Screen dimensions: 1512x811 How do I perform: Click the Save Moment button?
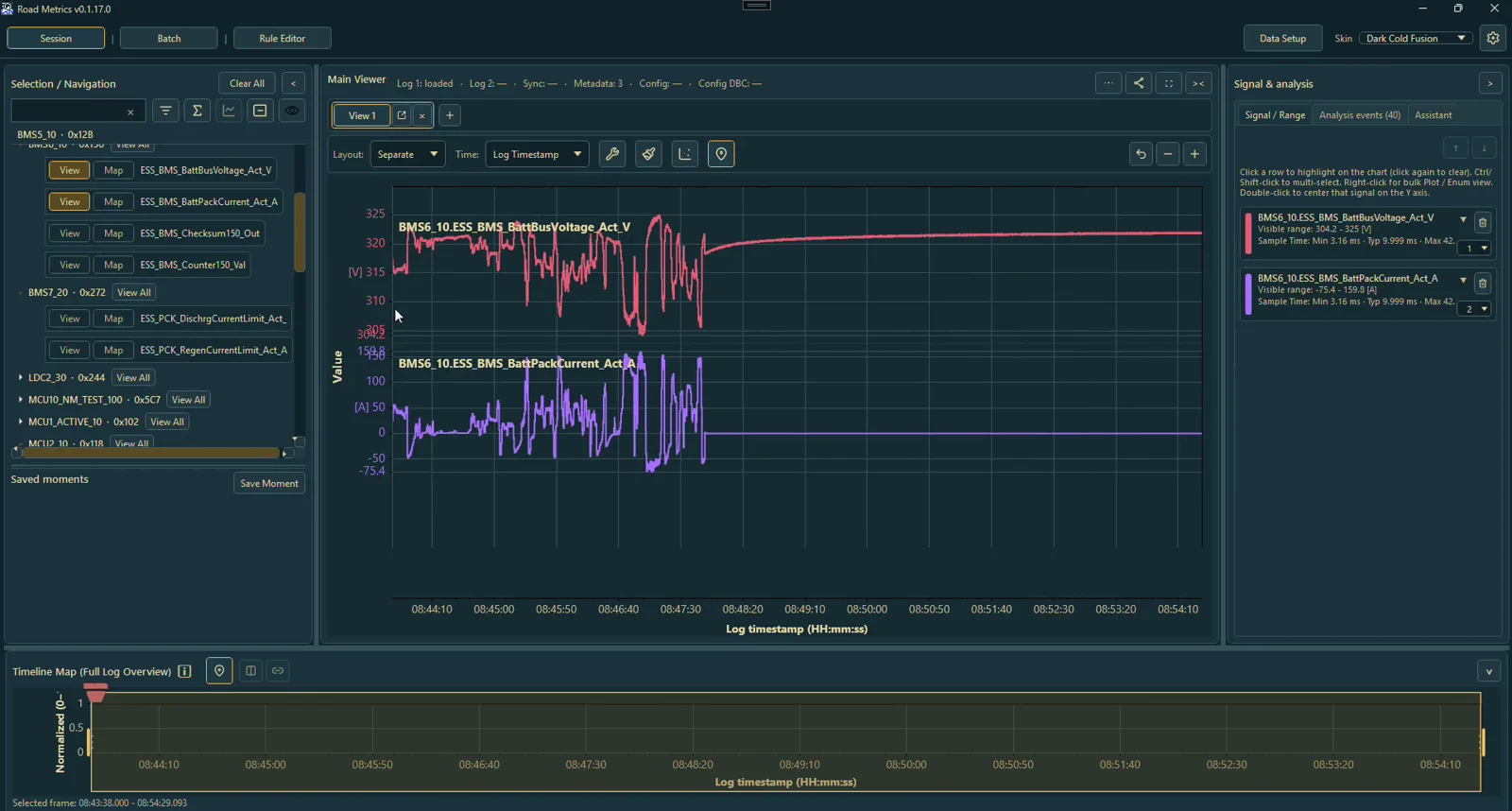[269, 483]
